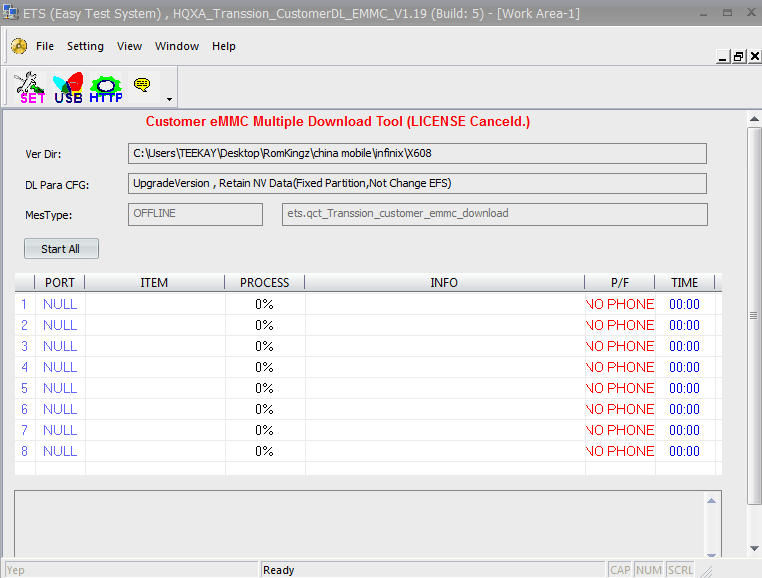Screen dimensions: 762x578
Task: Click the HTTP toolbar icon
Action: click(x=105, y=88)
